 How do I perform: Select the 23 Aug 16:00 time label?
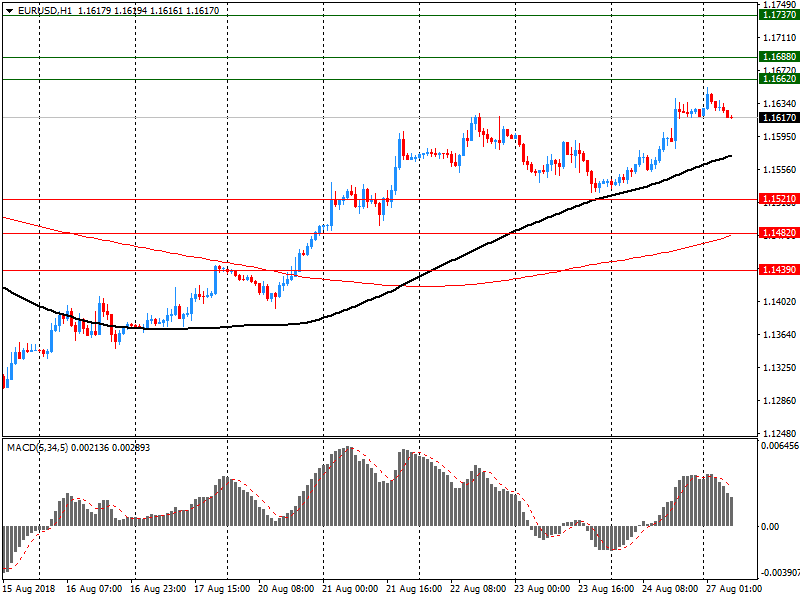coord(606,589)
